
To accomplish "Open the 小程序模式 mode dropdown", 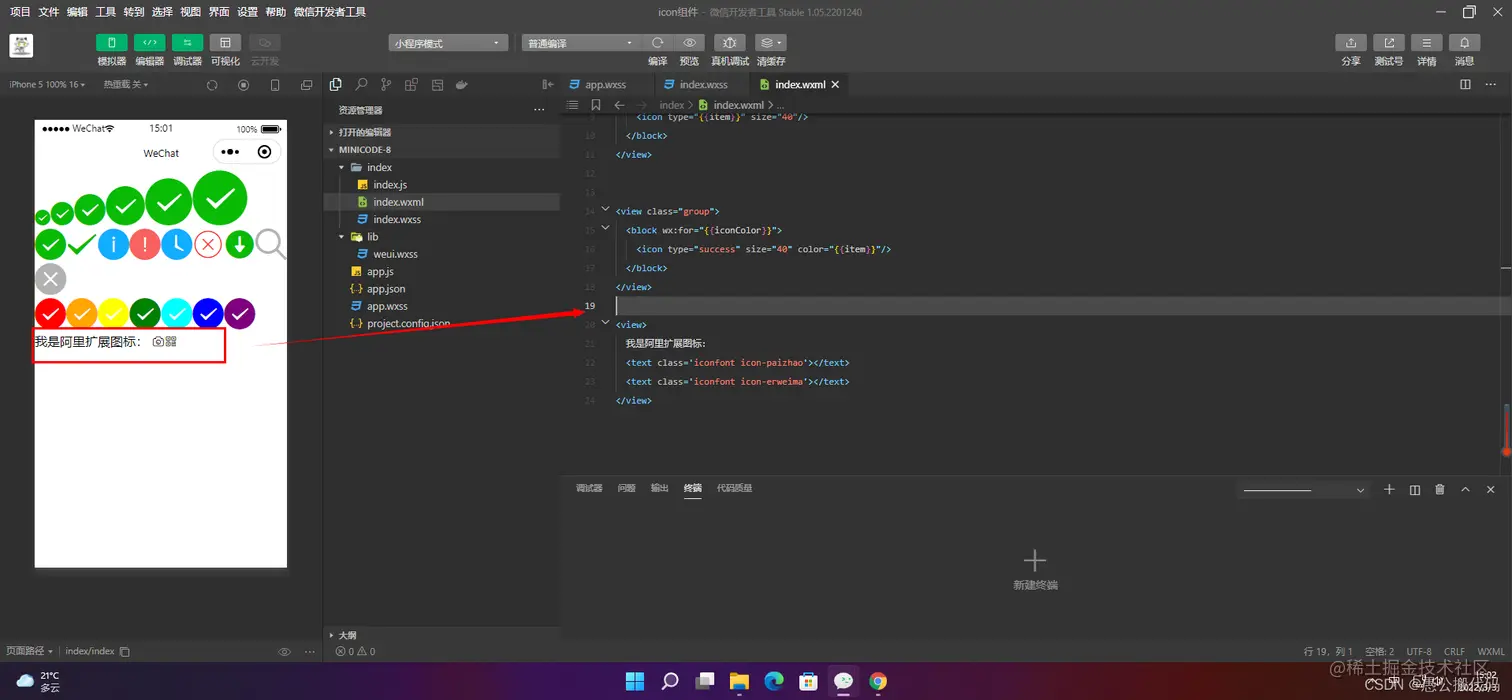I will pyautogui.click(x=449, y=43).
